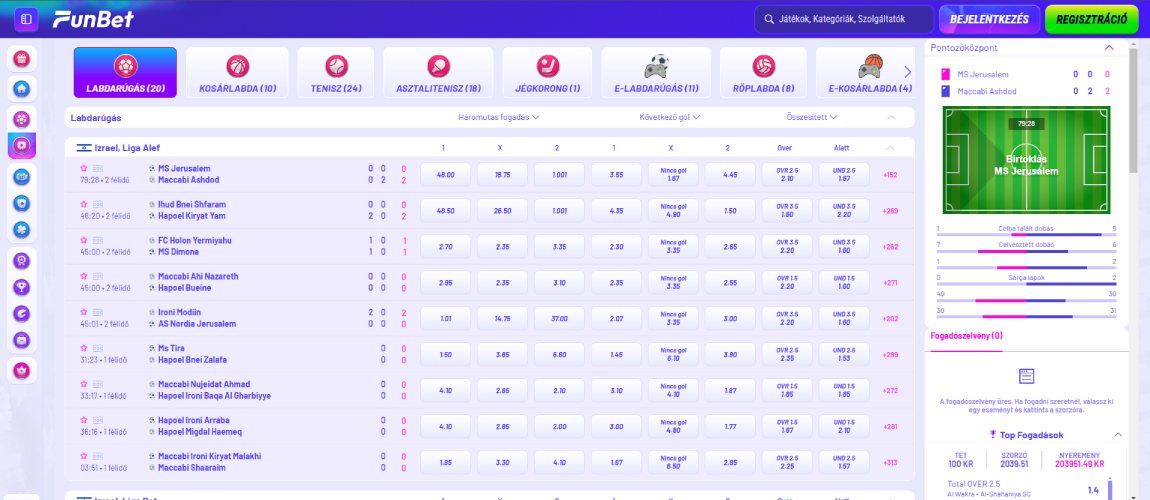Pick 2.35 draw odds for FC Holon Yermiyahu
1150x500 pixels.
502,247
